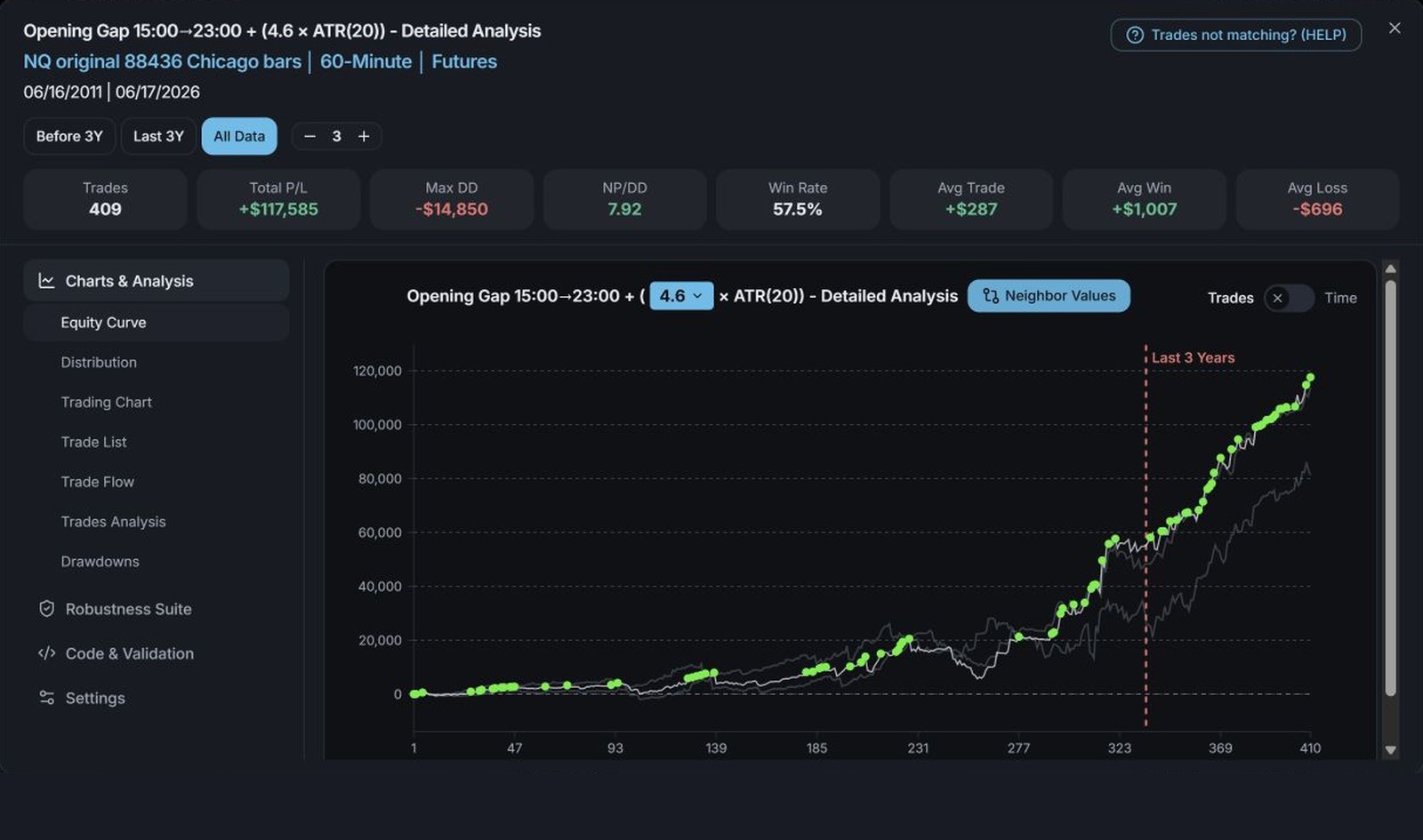Click the 60-Minute timeframe link
The image size is (1423, 840).
click(x=366, y=61)
